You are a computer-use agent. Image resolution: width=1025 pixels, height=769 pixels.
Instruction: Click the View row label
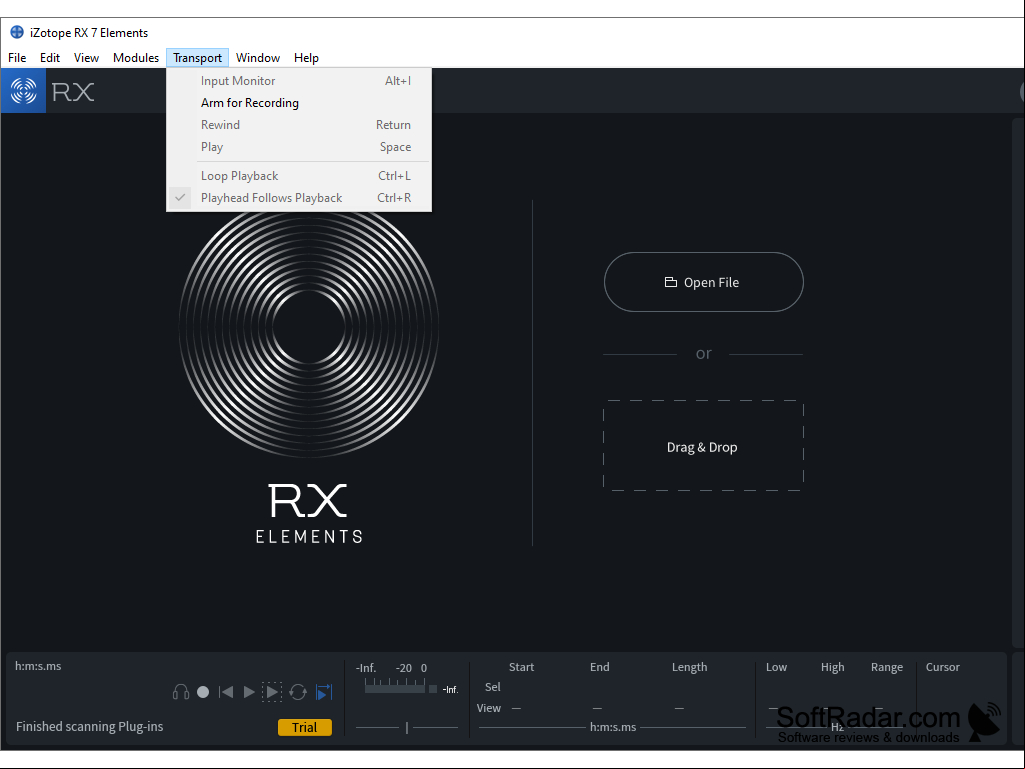click(x=489, y=708)
